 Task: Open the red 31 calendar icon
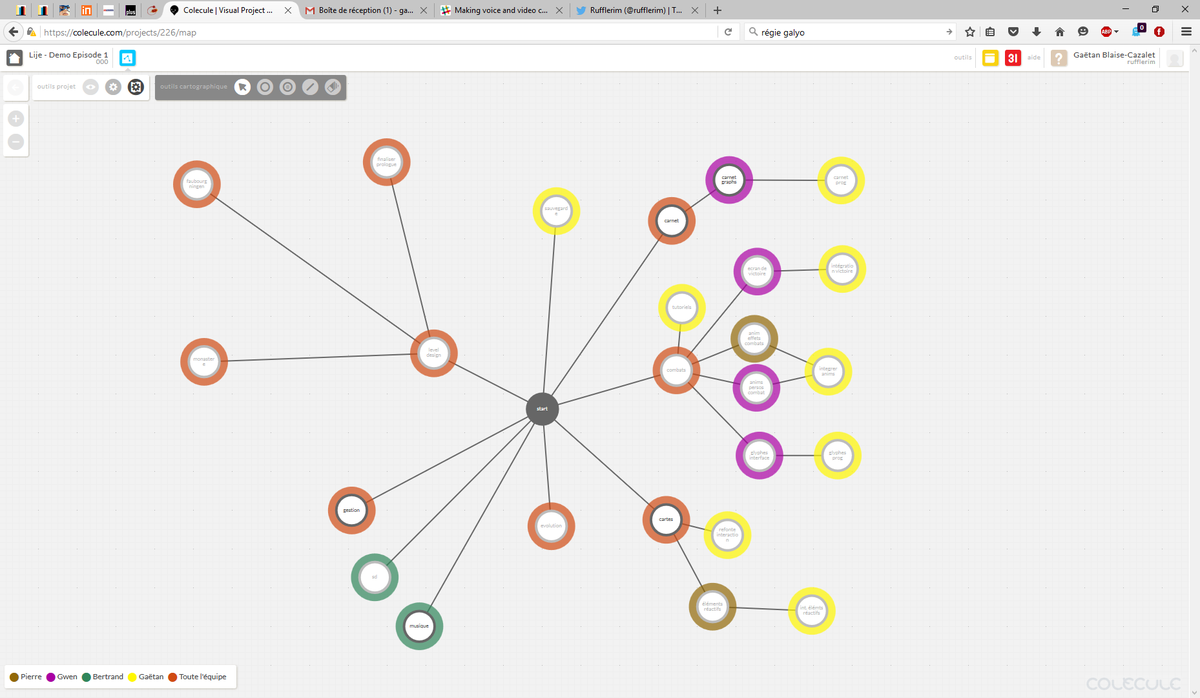click(x=1012, y=58)
